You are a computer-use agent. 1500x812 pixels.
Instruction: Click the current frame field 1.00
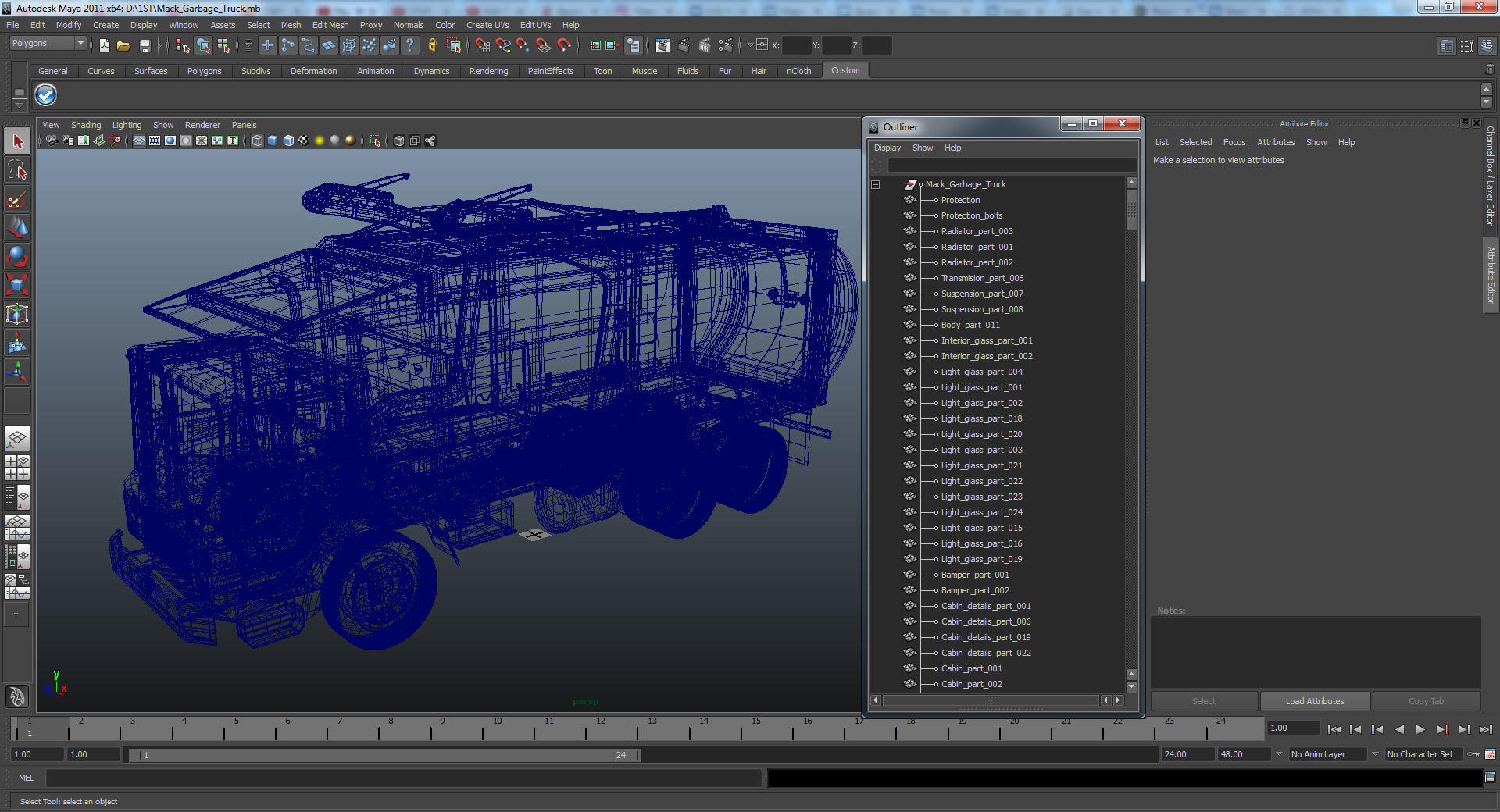pos(1293,728)
